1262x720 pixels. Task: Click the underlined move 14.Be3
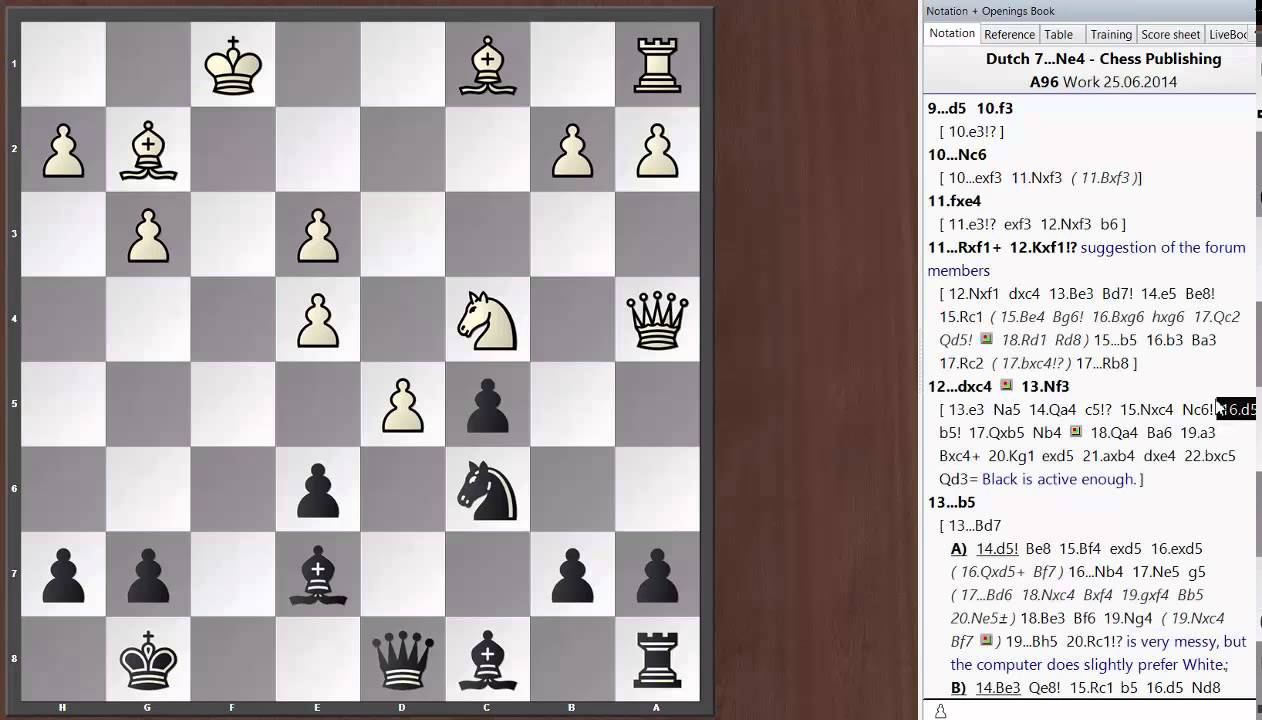(x=997, y=687)
